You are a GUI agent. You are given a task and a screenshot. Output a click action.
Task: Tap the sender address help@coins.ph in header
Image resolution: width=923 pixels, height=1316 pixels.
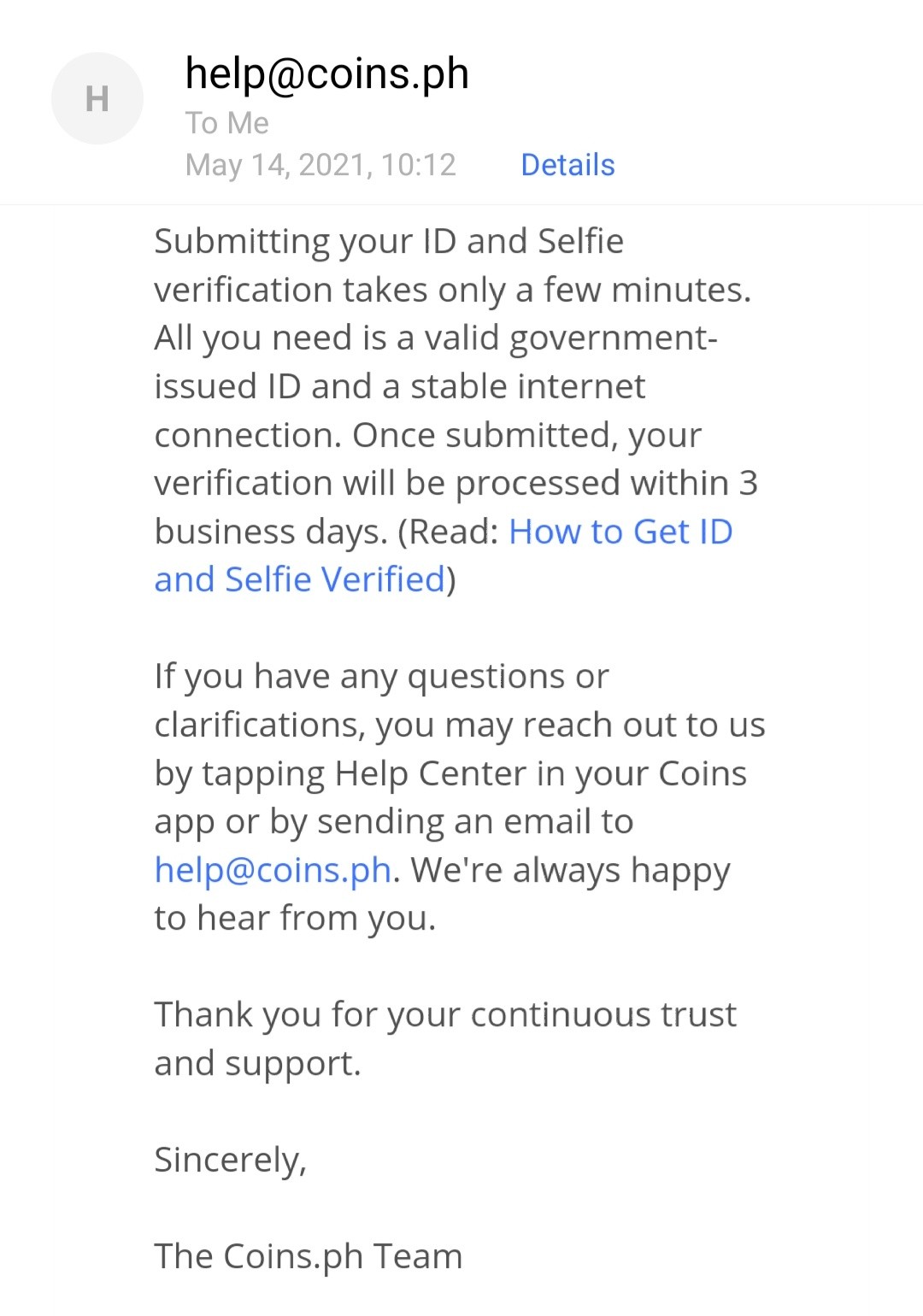pyautogui.click(x=327, y=73)
